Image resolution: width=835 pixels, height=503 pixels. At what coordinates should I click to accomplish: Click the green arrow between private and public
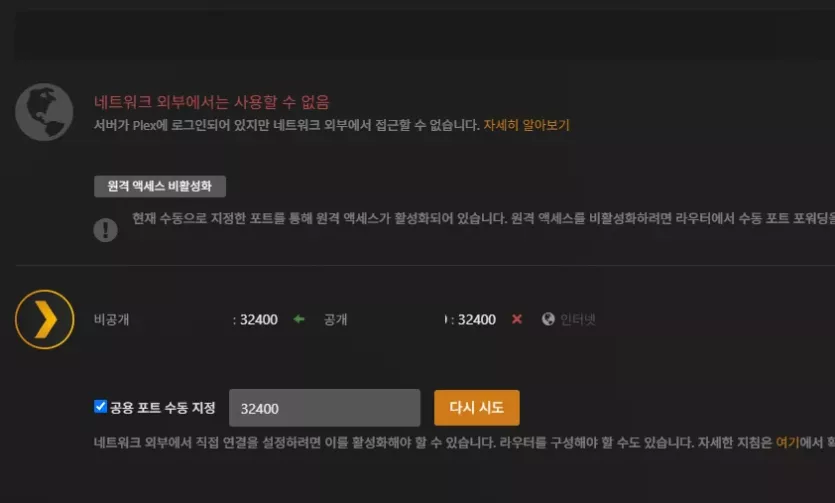click(x=299, y=319)
